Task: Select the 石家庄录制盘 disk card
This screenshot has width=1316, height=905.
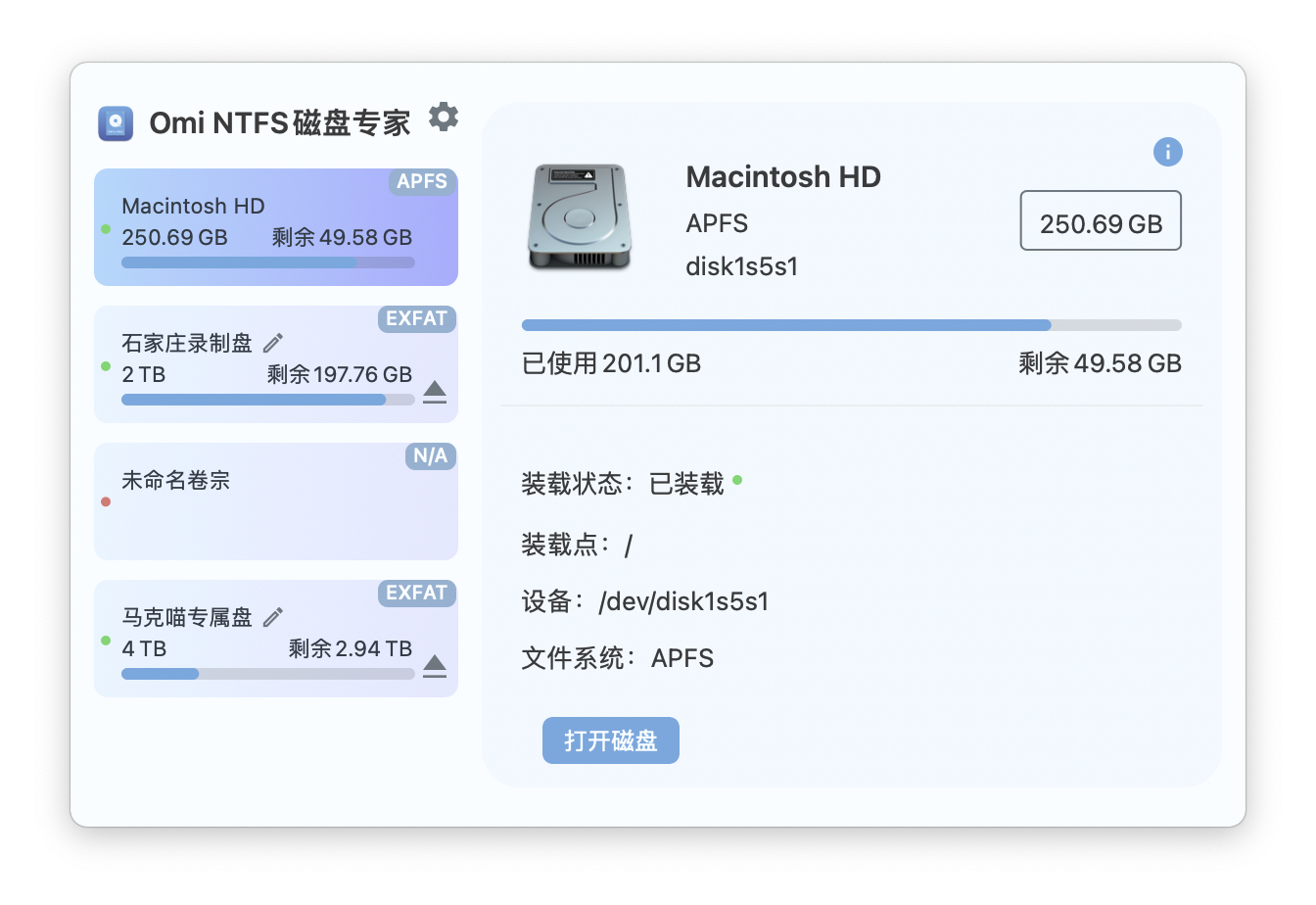Action: [276, 364]
